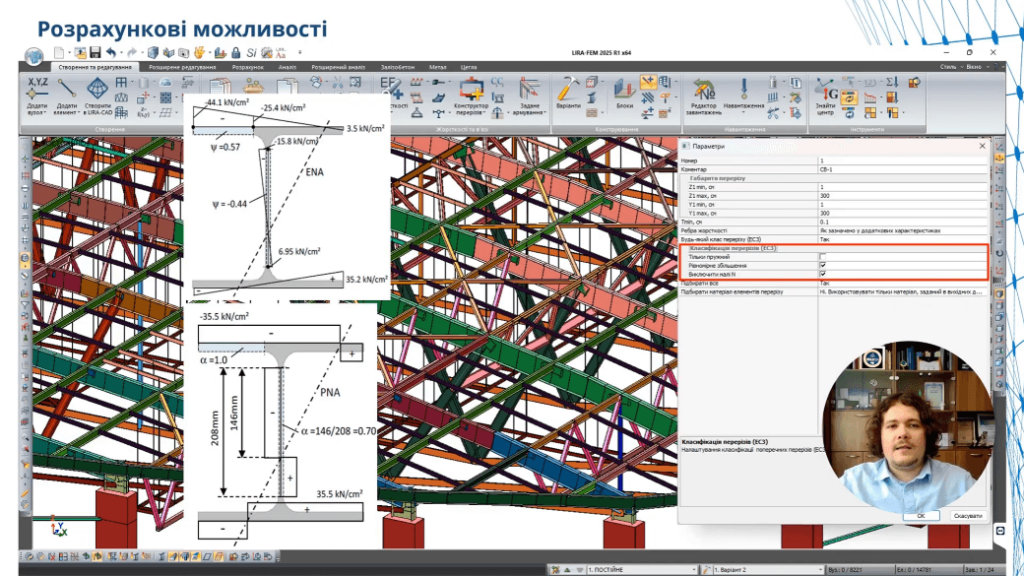Click the Si units icon
1024x576 pixels.
click(x=251, y=53)
